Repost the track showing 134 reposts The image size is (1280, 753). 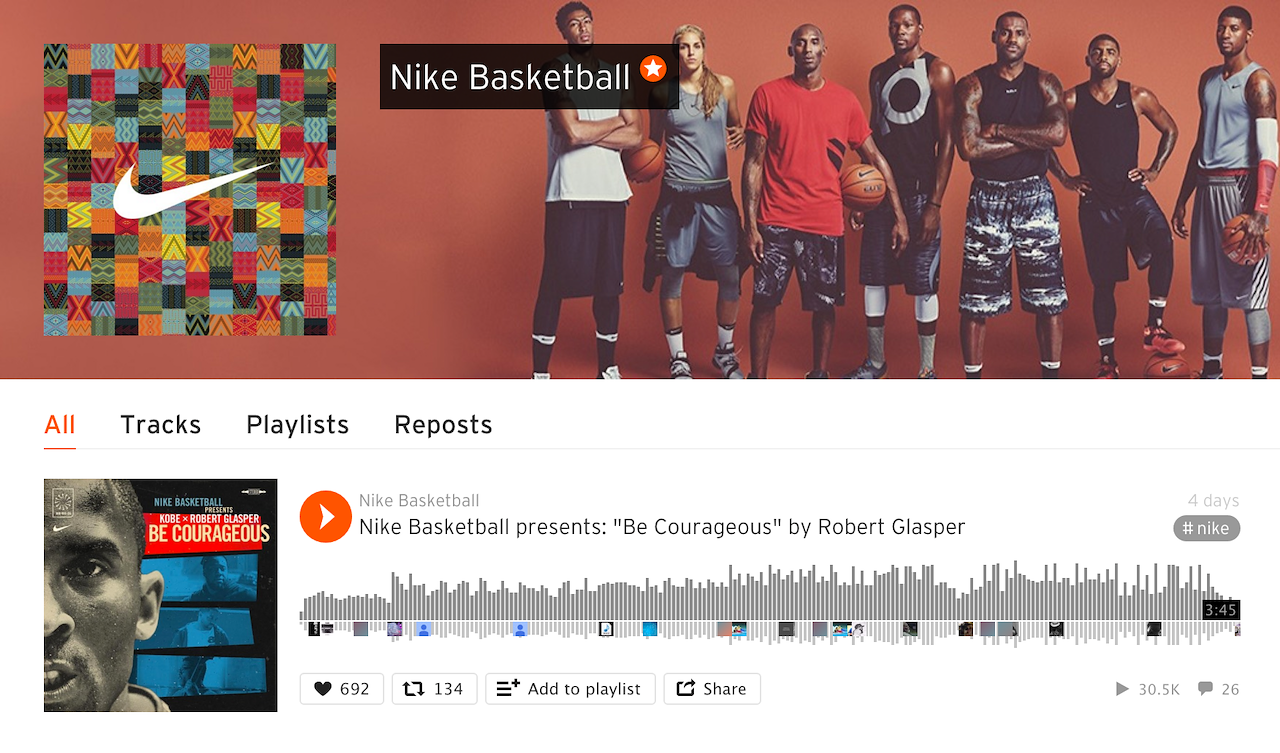(434, 689)
